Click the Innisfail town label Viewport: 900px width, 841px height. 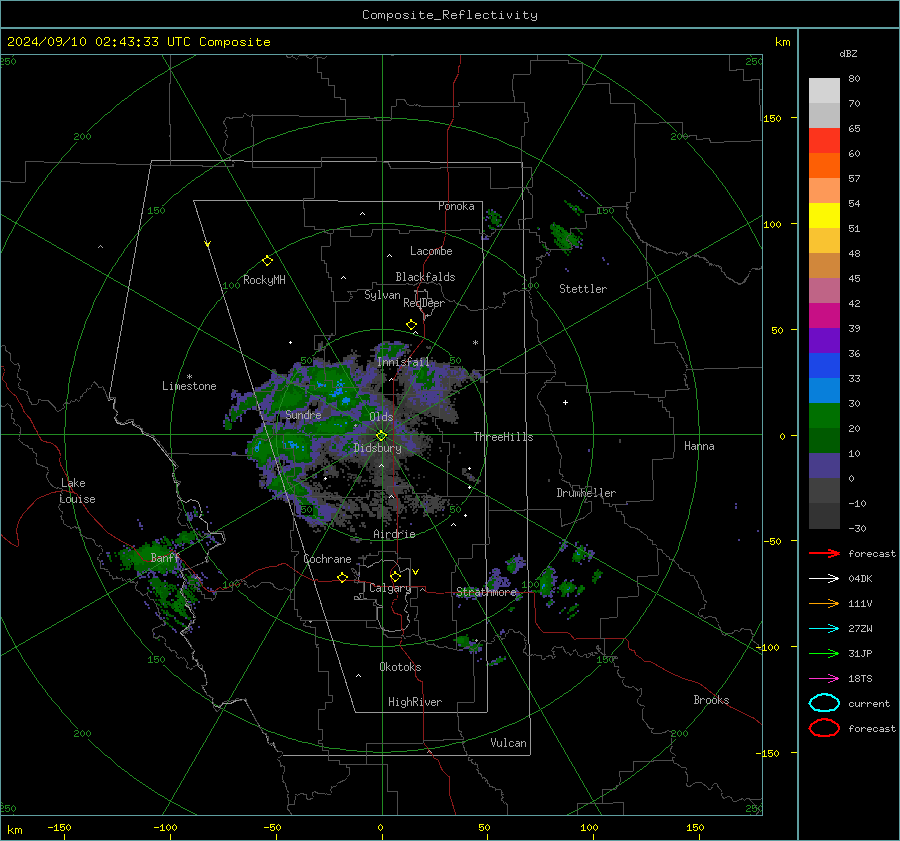pyautogui.click(x=403, y=362)
